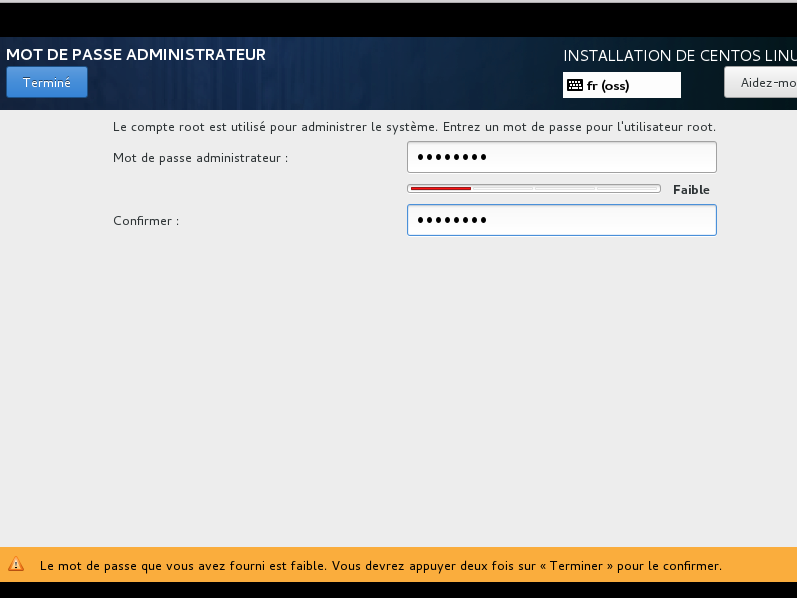This screenshot has width=797, height=598.
Task: Click the 'Confirmer :' label
Action: pos(146,221)
